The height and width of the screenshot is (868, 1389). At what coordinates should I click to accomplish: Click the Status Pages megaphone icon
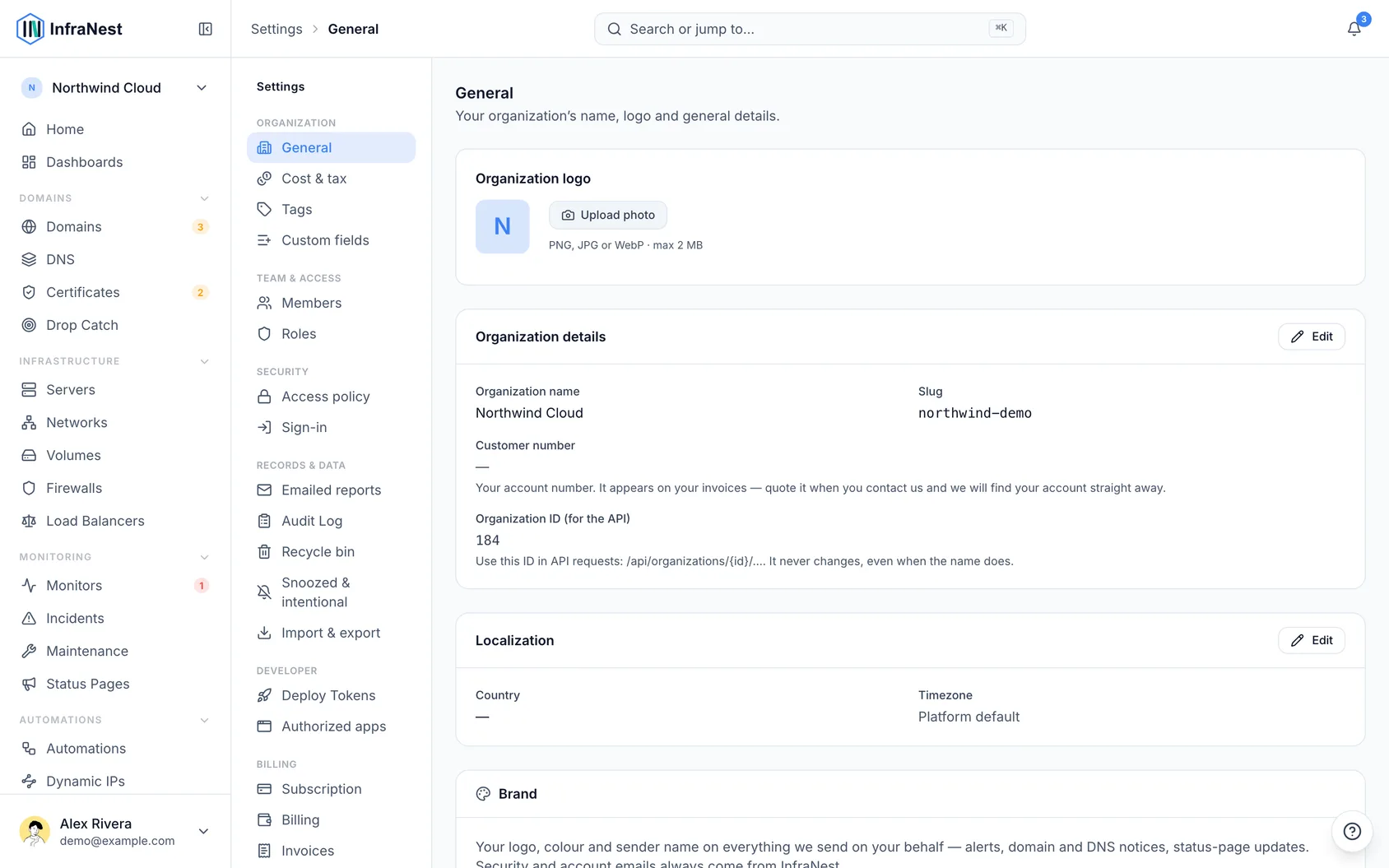point(29,684)
